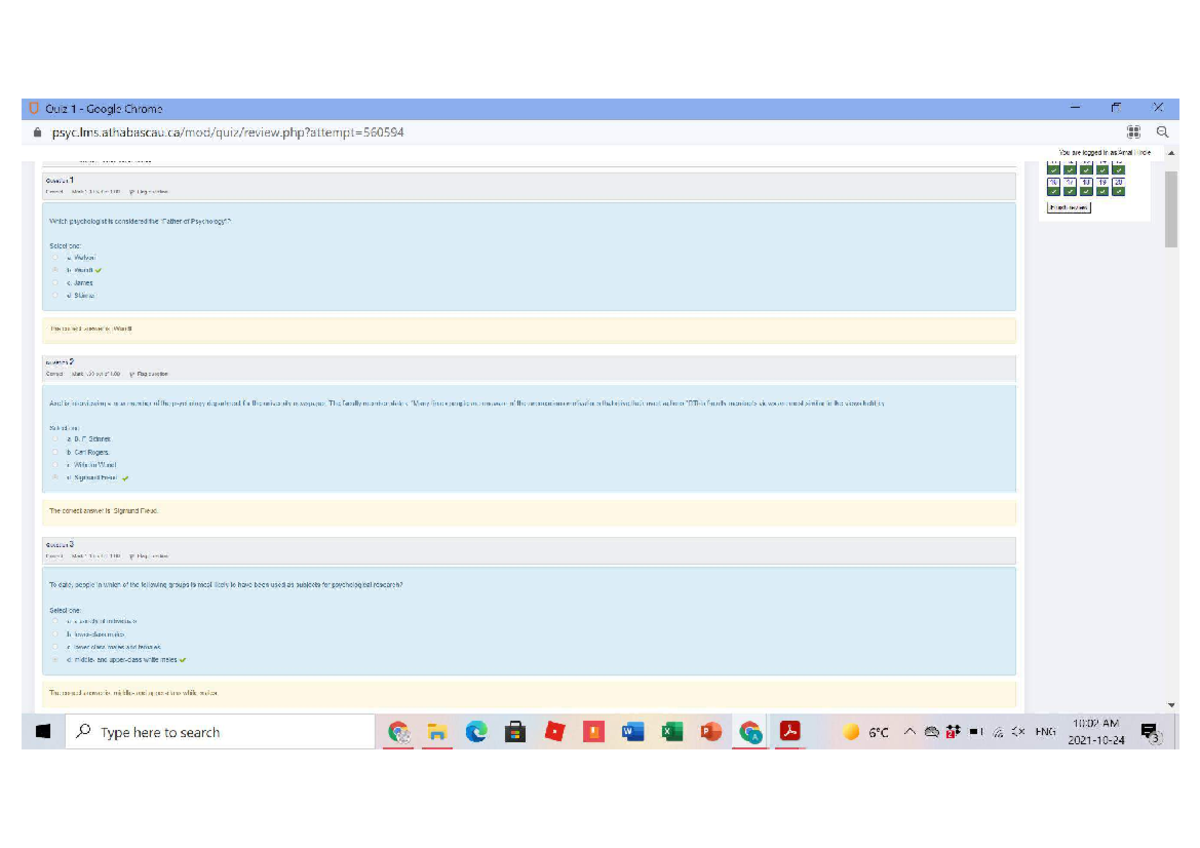Select the 'c. James' radio option

pyautogui.click(x=56, y=283)
